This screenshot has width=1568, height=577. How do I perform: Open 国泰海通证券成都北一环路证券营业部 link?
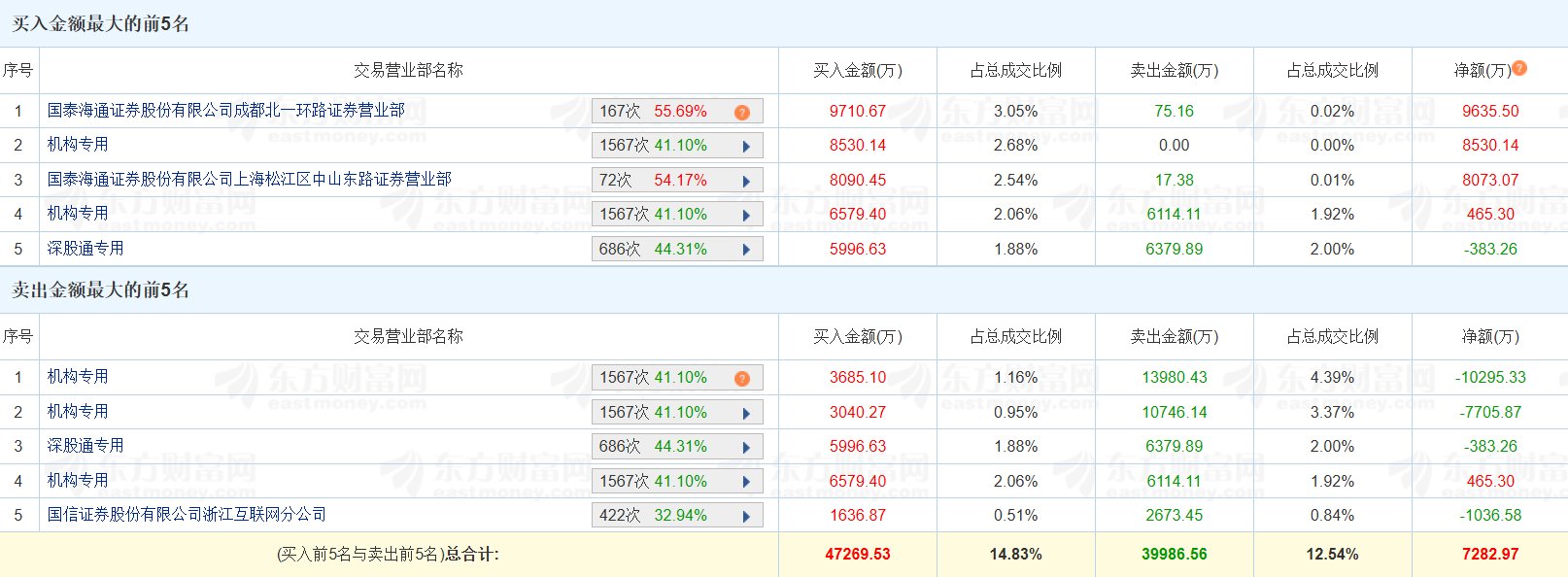[225, 111]
